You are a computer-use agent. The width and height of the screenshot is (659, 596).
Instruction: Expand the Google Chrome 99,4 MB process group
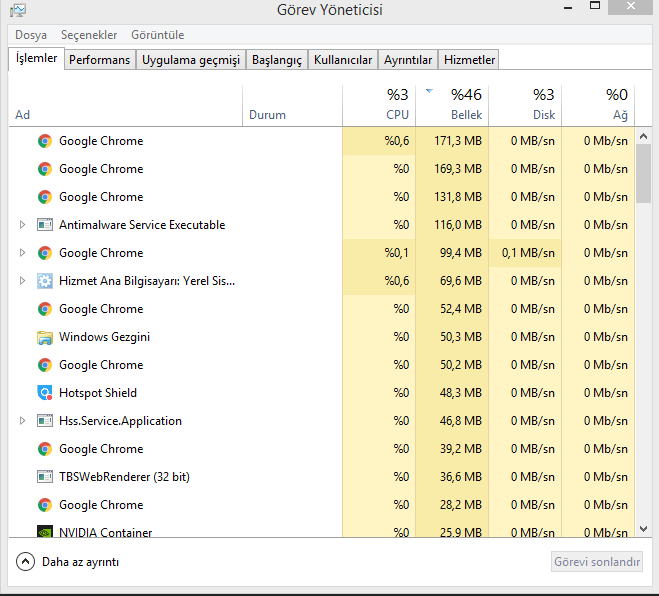23,253
